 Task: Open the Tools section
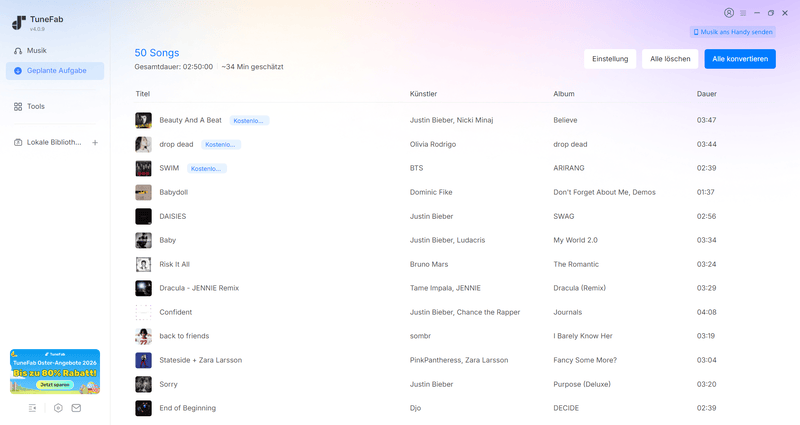click(x=55, y=107)
